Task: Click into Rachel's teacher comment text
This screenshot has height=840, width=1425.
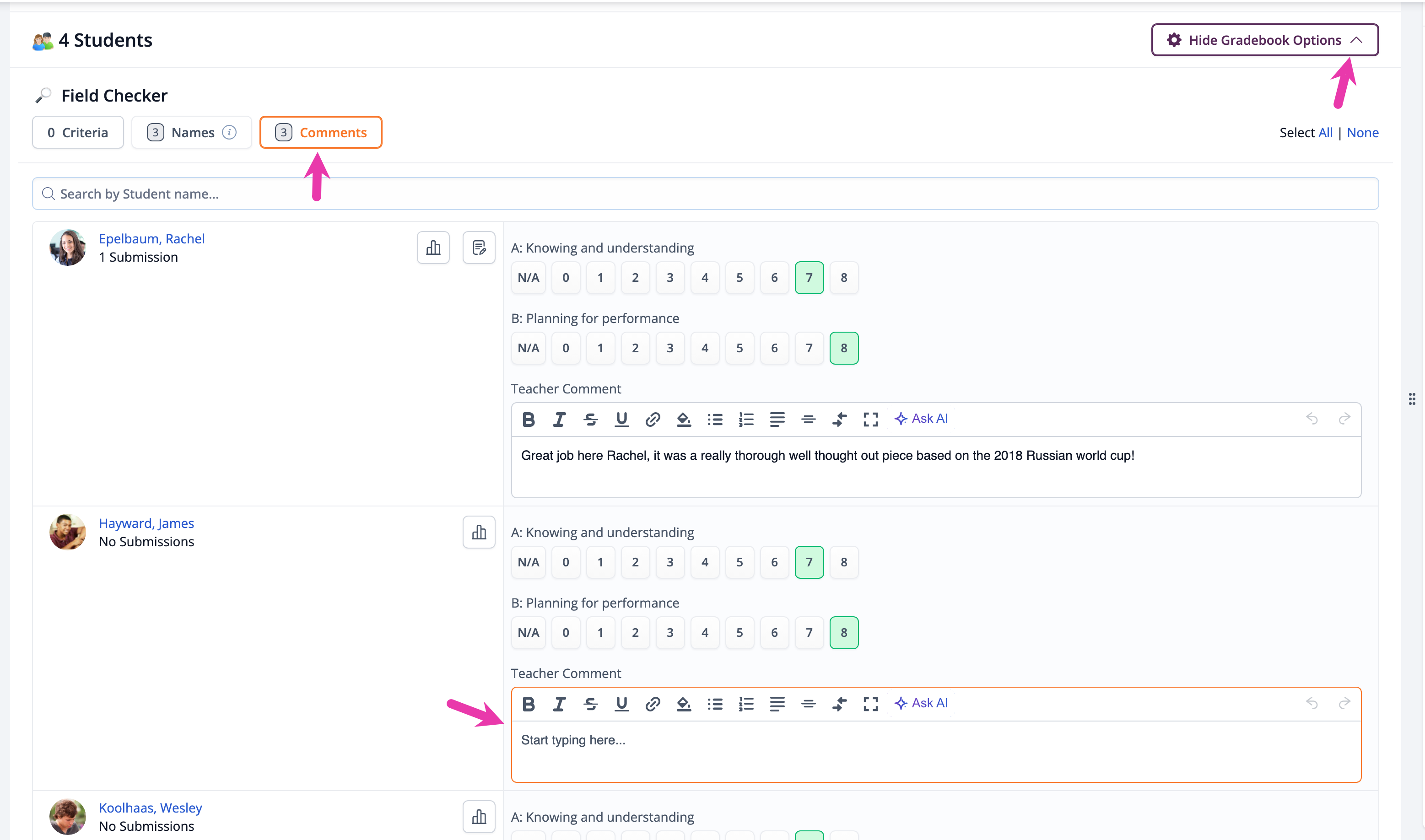Action: (827, 456)
